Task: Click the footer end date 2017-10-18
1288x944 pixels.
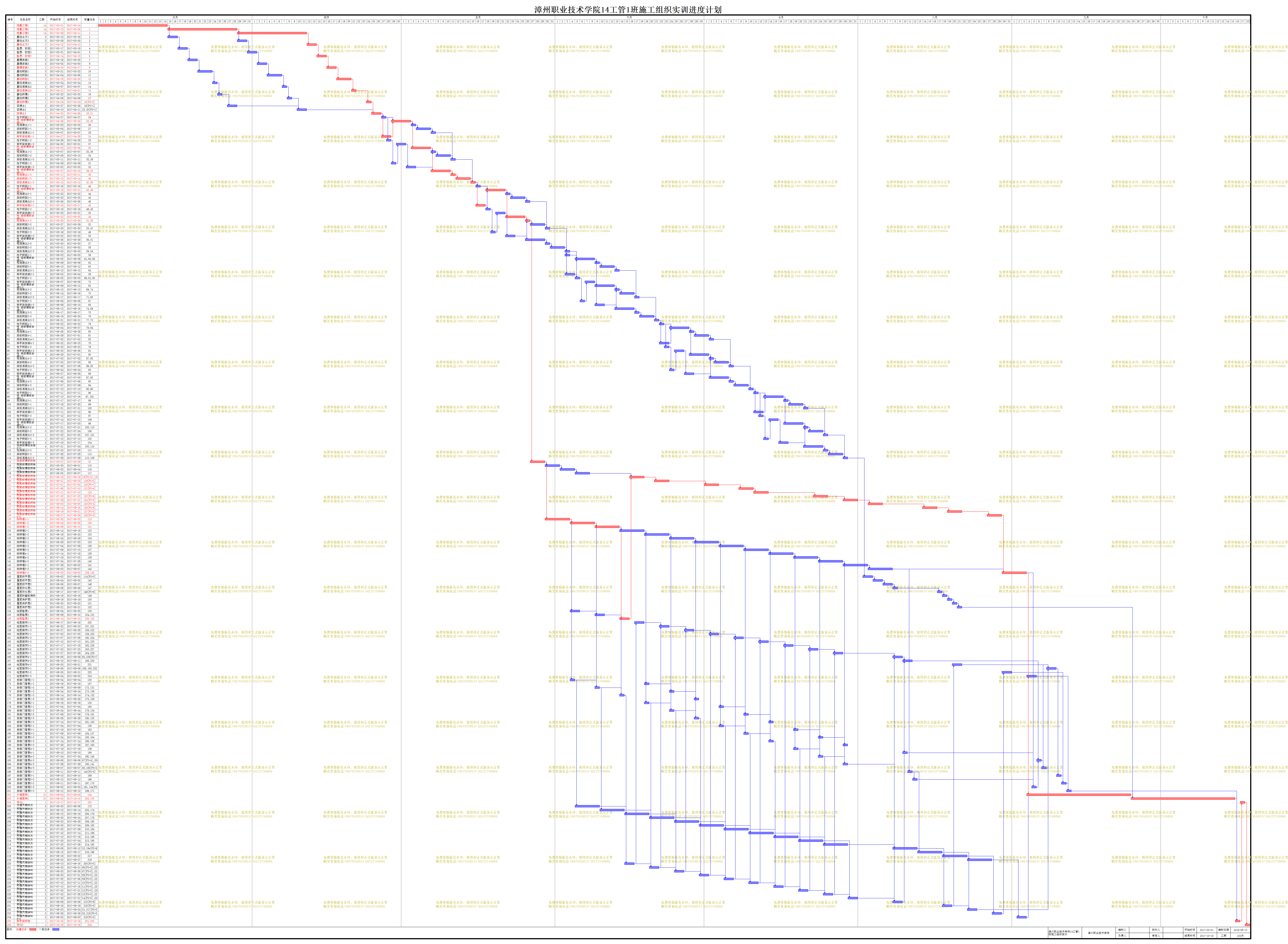Action: click(x=1207, y=935)
